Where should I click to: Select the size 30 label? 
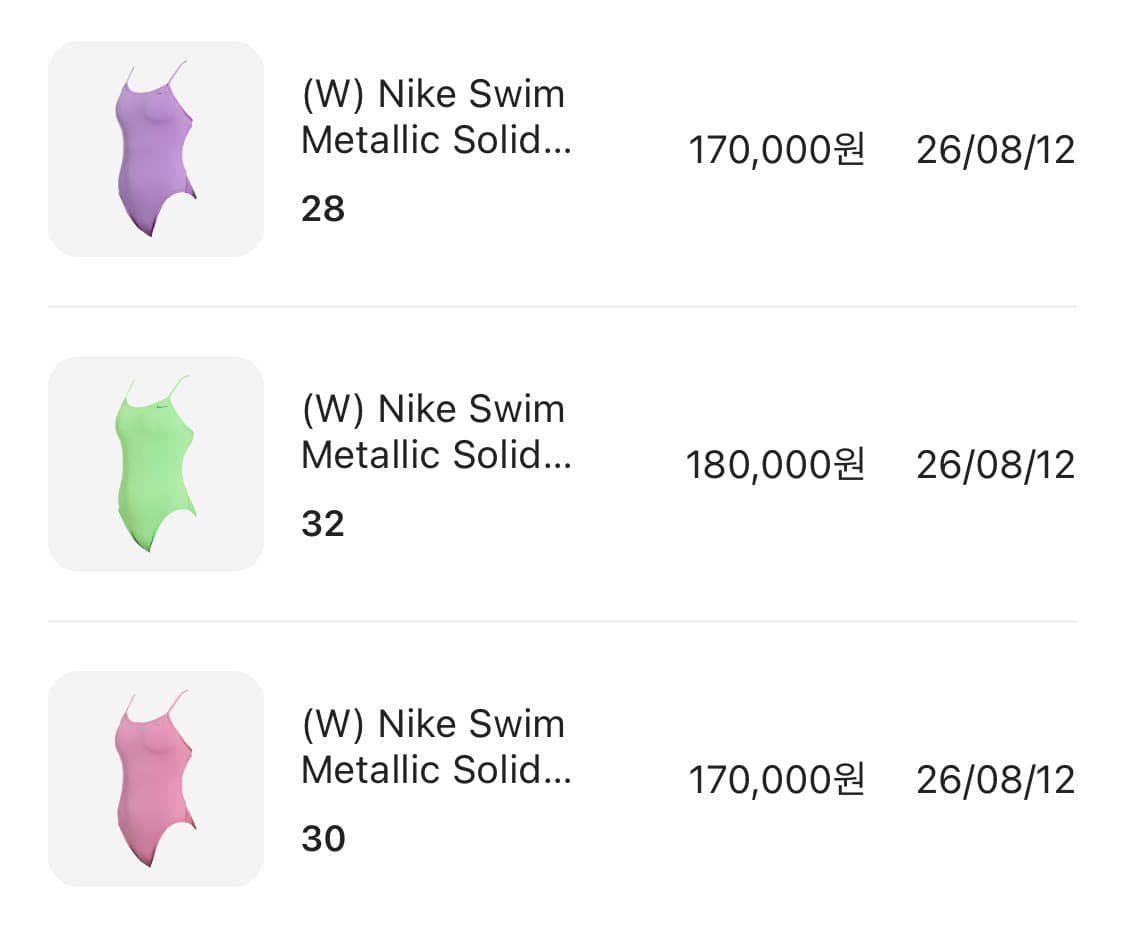[x=323, y=839]
